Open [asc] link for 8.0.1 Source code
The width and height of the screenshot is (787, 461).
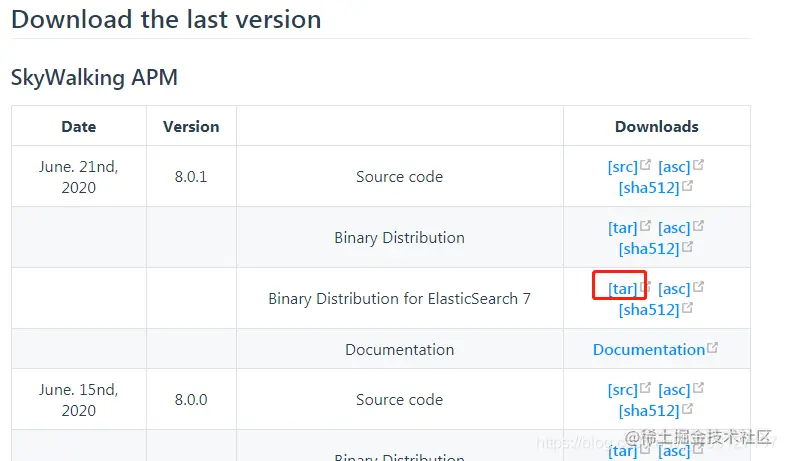pyautogui.click(x=674, y=167)
